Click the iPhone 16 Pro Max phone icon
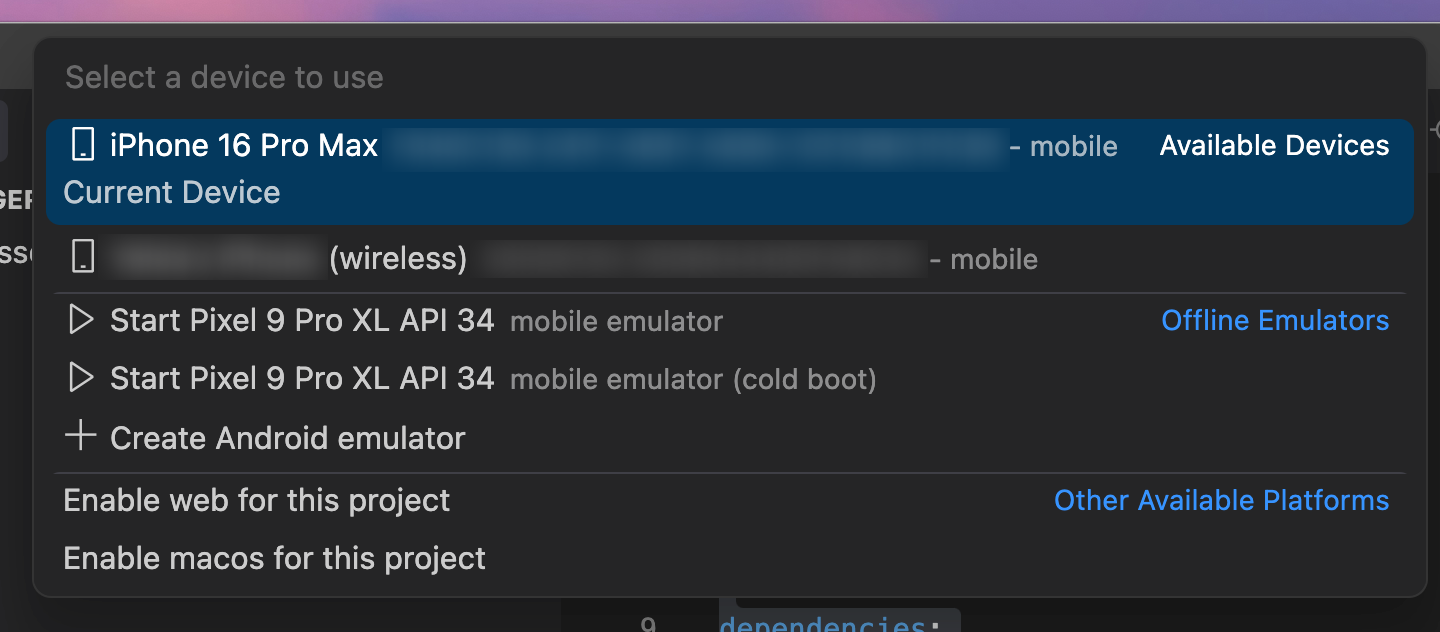This screenshot has width=1440, height=632. pos(83,145)
